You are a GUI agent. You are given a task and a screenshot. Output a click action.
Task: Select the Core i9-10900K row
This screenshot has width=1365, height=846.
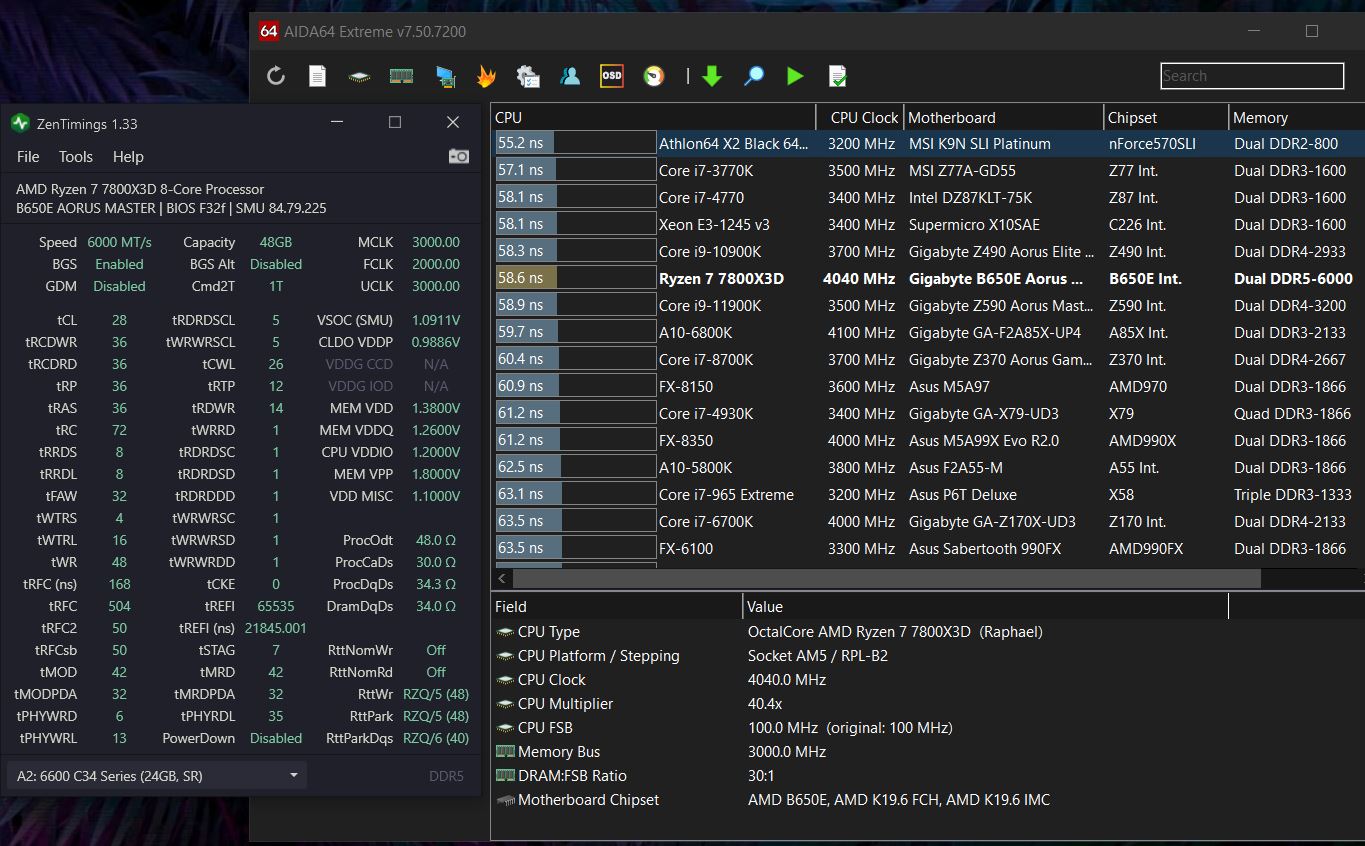928,251
